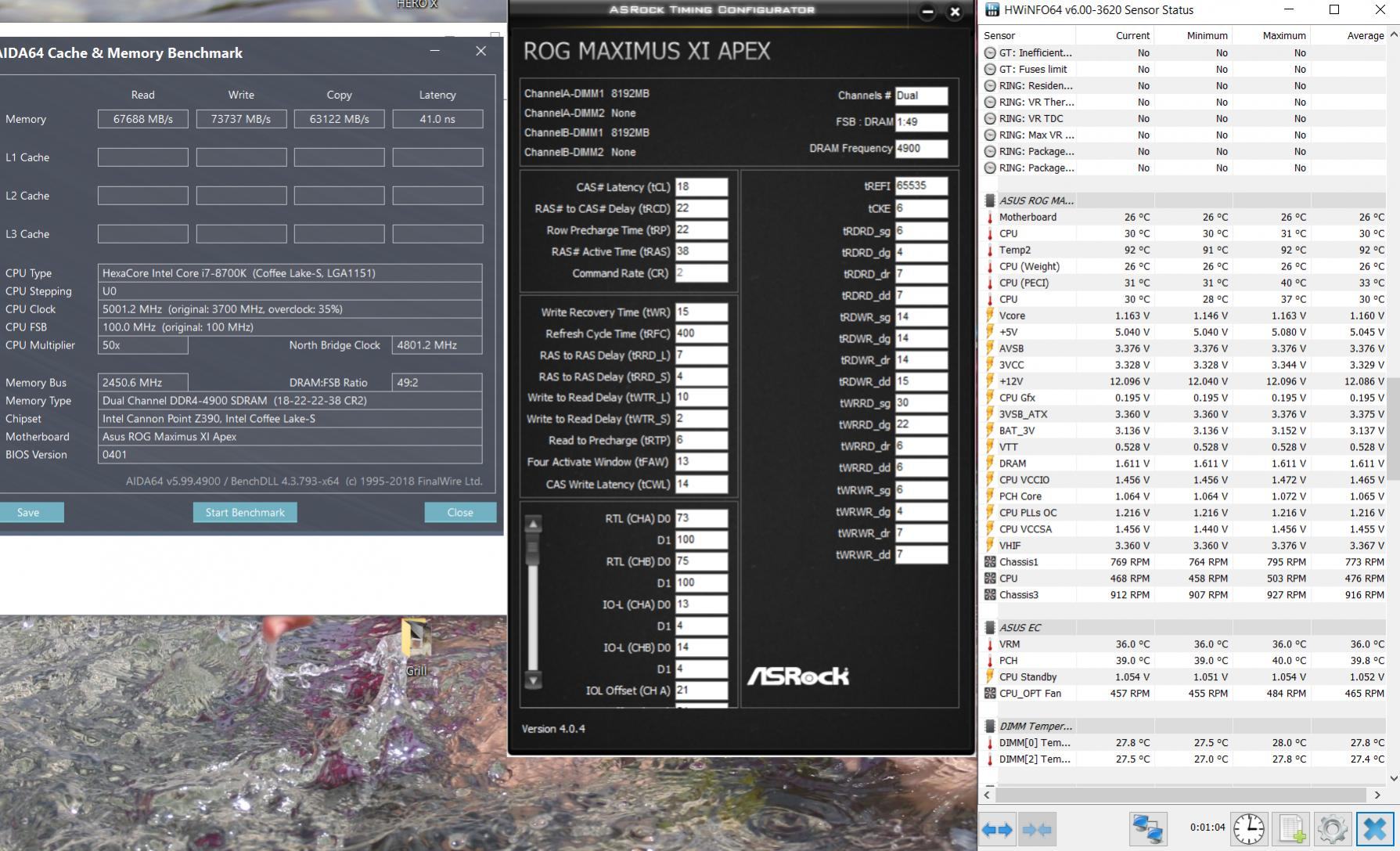Click the status icon on GT: Fuses limit row
Image resolution: width=1400 pixels, height=851 pixels.
tap(990, 69)
